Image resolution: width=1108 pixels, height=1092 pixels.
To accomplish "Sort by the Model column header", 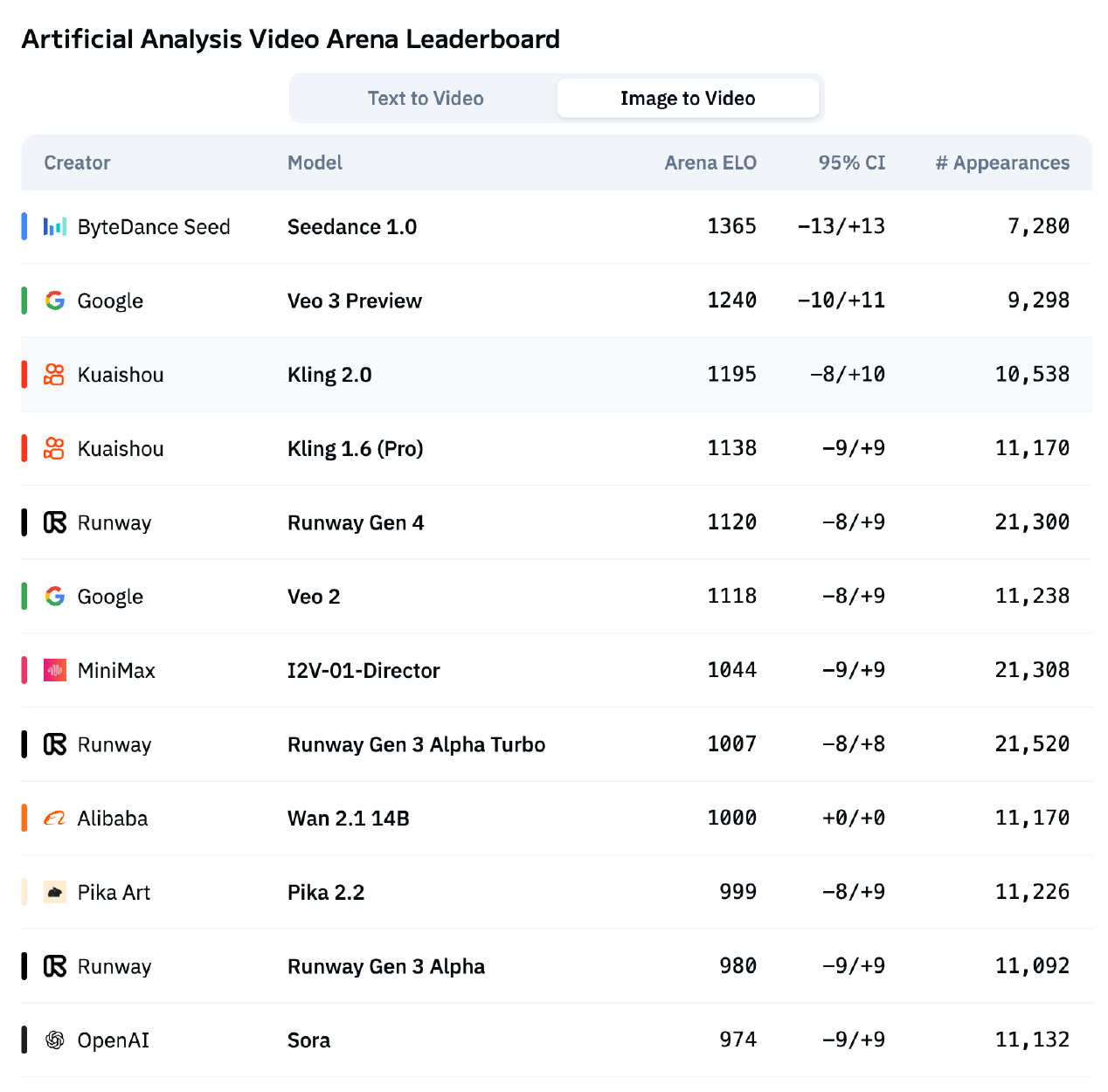I will point(315,162).
